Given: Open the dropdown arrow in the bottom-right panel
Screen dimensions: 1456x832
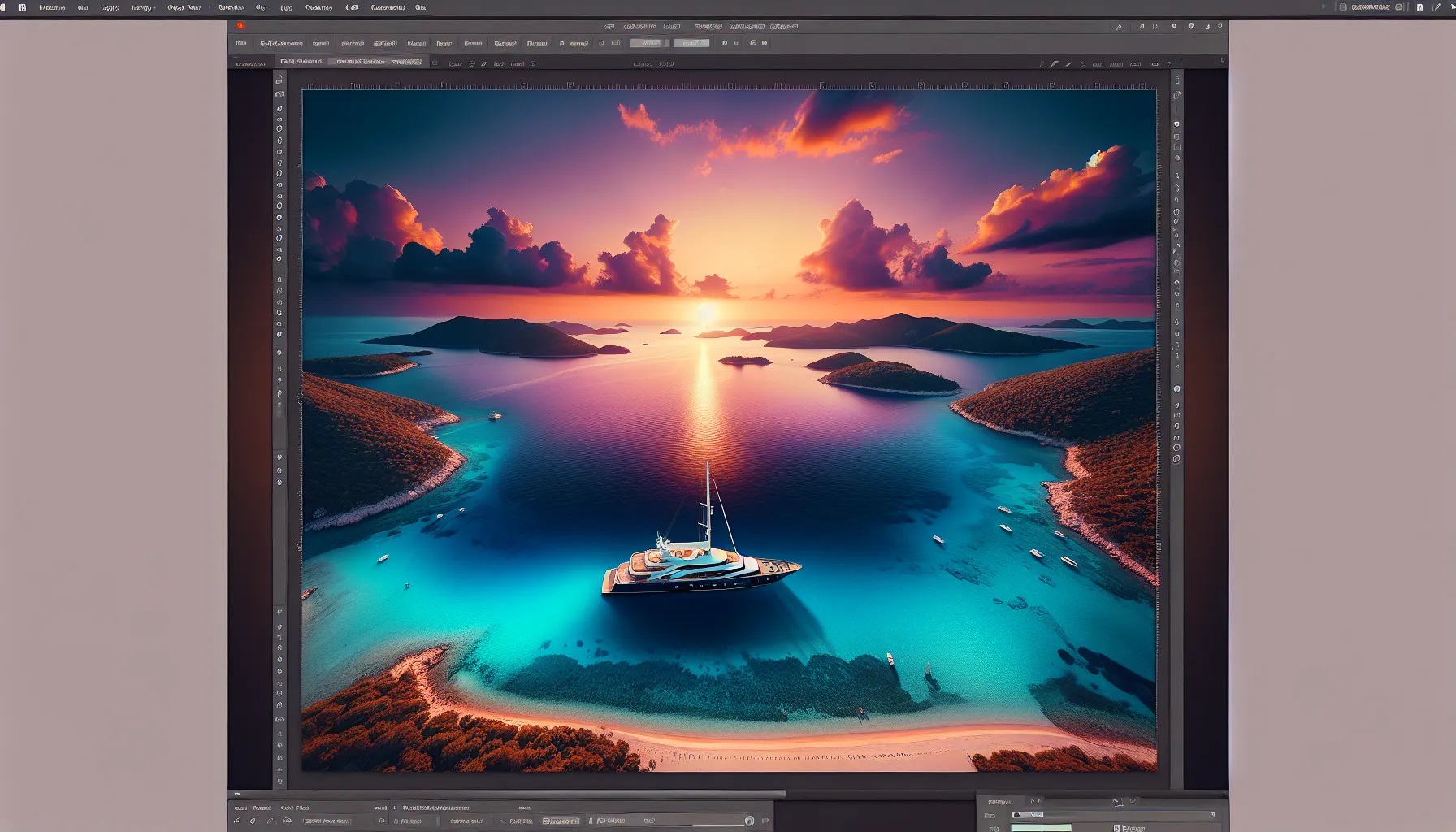Looking at the screenshot, I should [x=1212, y=814].
